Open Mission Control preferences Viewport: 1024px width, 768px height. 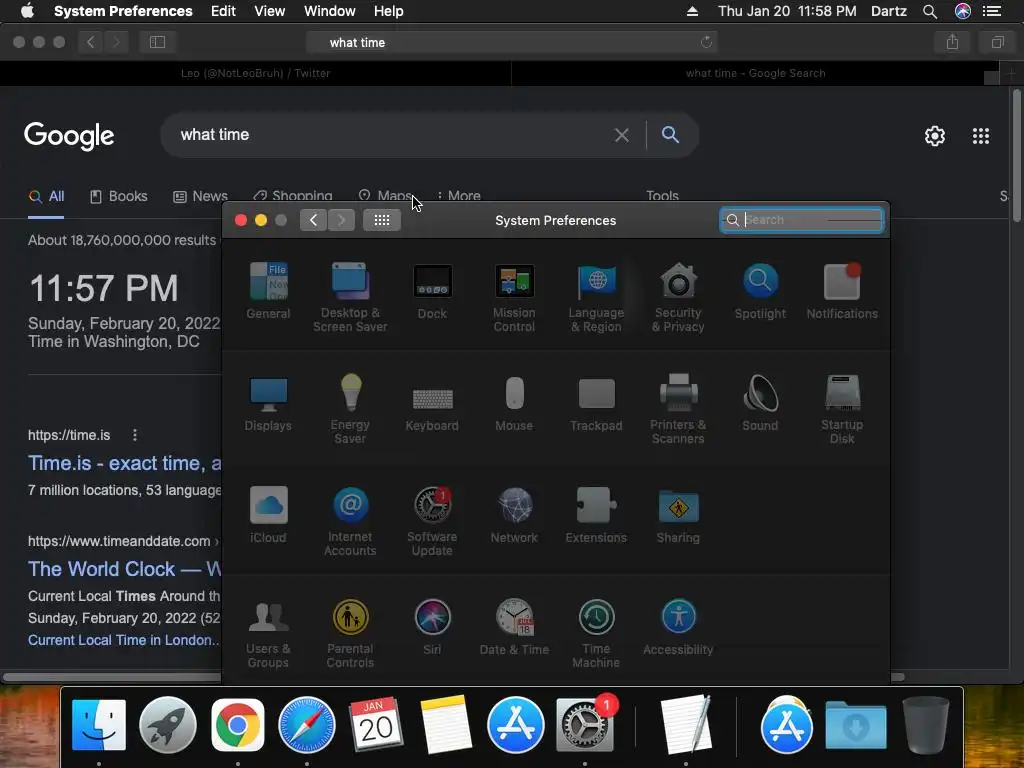514,297
